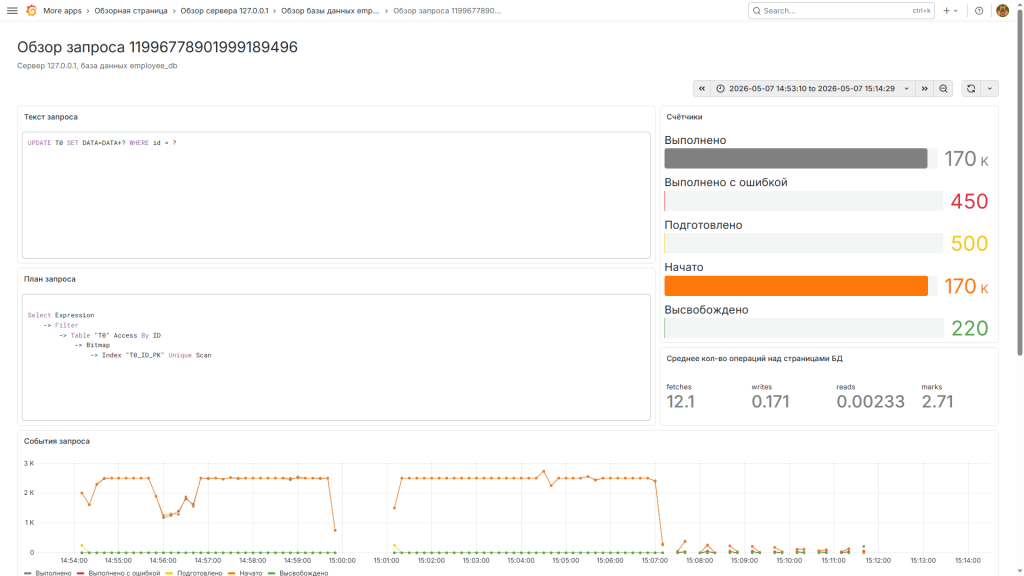1024x576 pixels.
Task: Click the subtitle Сервер 127.0.0.1, база данных employee_db
Action: tap(97, 66)
